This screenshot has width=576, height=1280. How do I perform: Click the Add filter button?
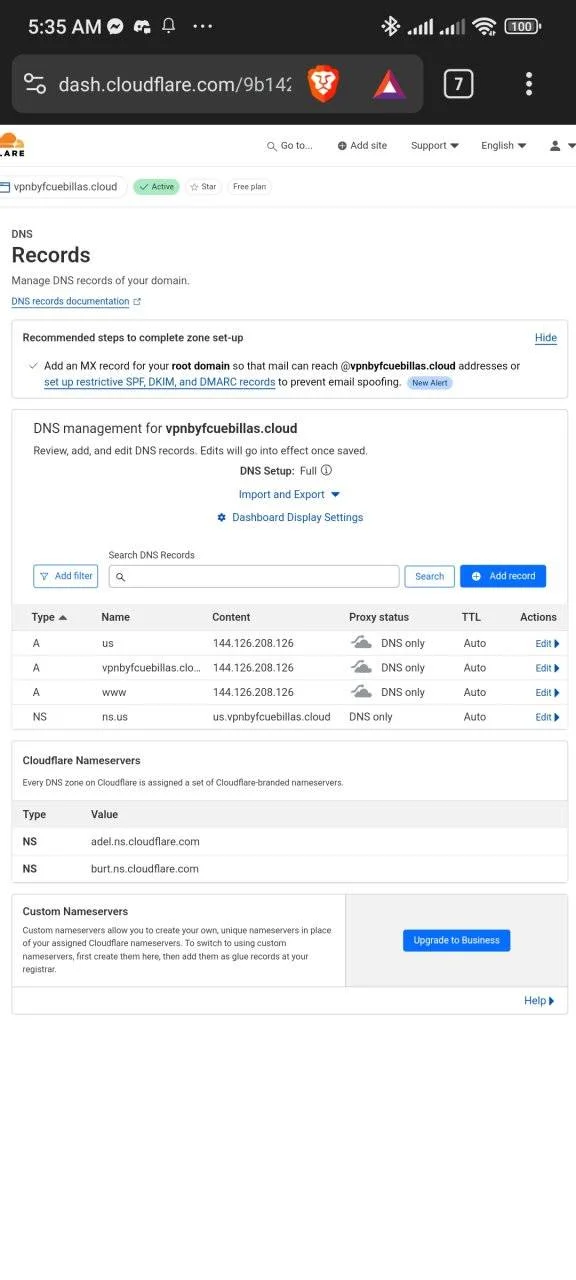[x=66, y=576]
